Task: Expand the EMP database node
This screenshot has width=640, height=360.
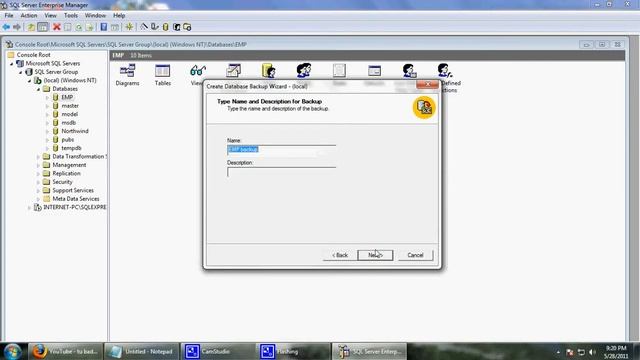Action: tap(47, 98)
